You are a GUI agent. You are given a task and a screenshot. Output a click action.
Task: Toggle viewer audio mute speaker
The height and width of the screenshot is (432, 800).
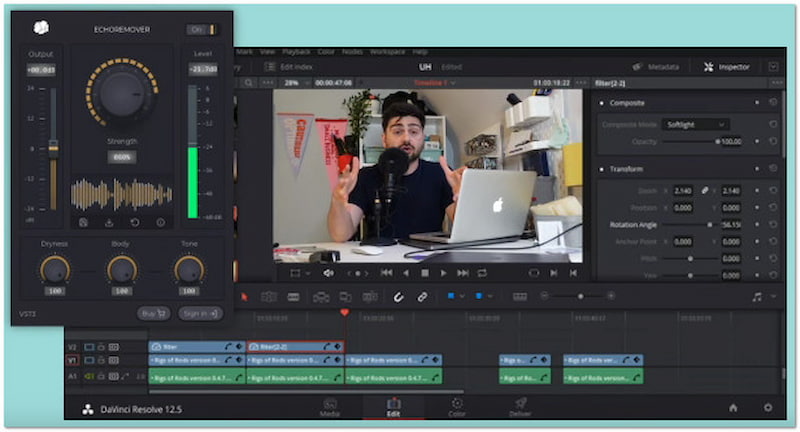329,273
